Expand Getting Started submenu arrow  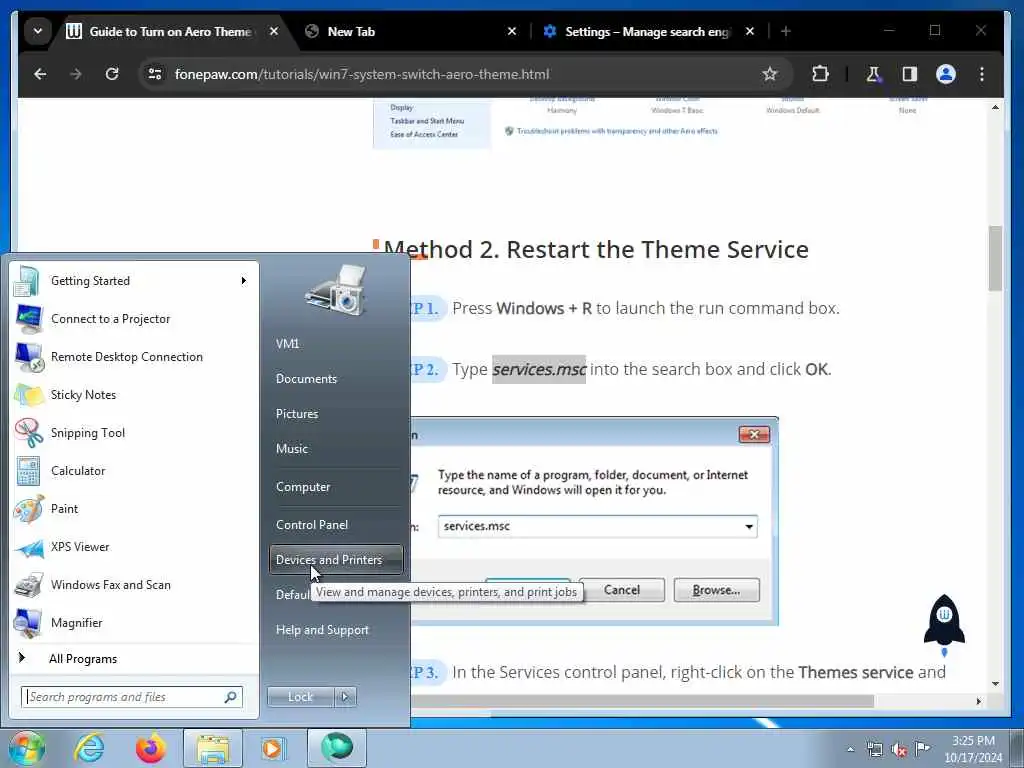(x=244, y=281)
